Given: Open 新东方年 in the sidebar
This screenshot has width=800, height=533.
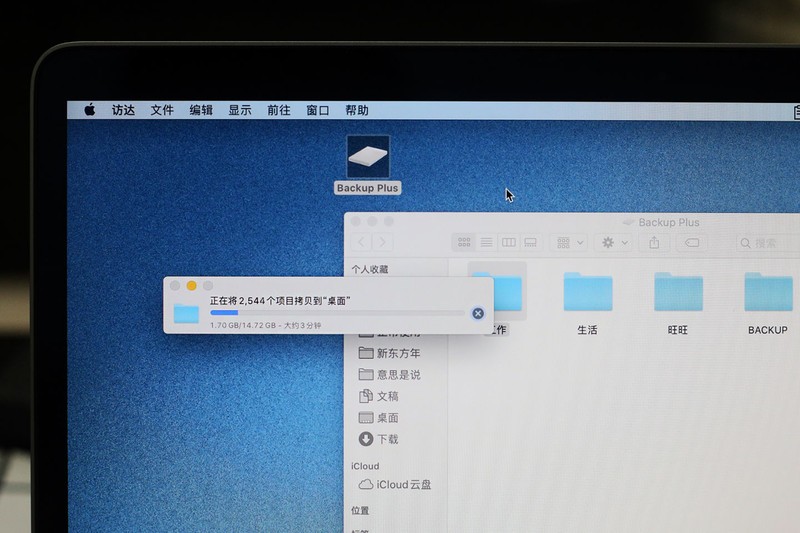Looking at the screenshot, I should [390, 353].
